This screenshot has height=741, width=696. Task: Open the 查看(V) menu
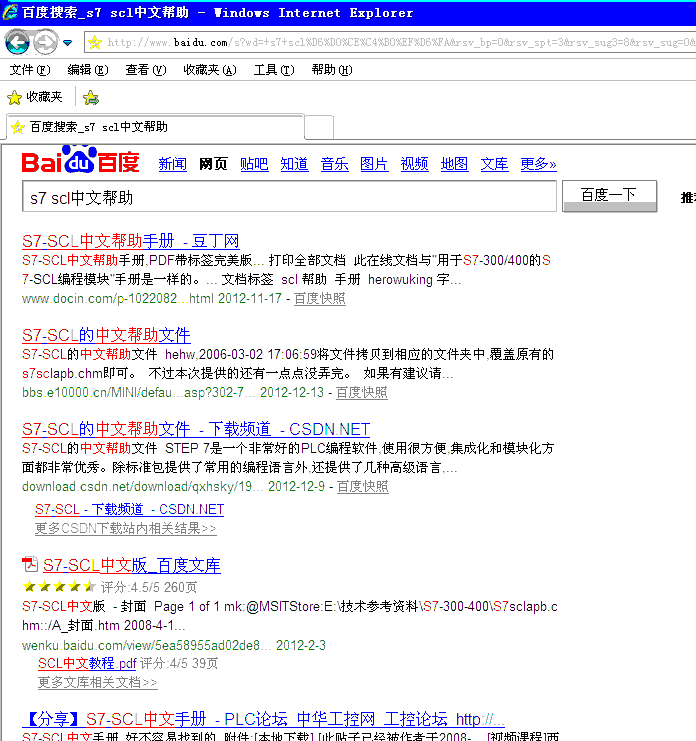click(x=146, y=70)
